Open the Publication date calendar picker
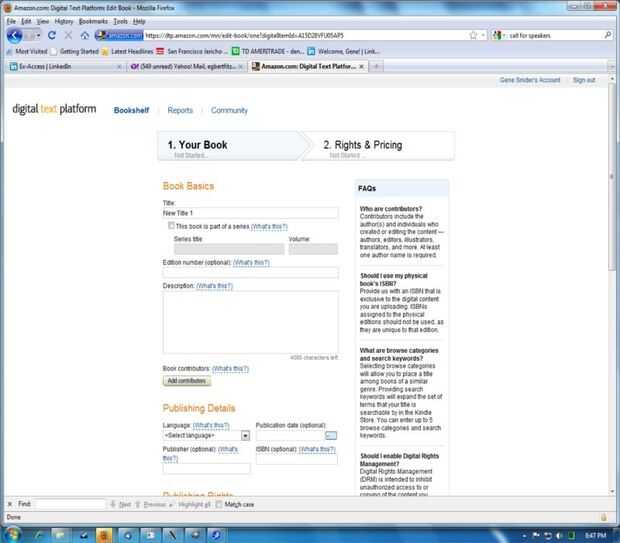Screen dimensions: 620x543 click(331, 435)
